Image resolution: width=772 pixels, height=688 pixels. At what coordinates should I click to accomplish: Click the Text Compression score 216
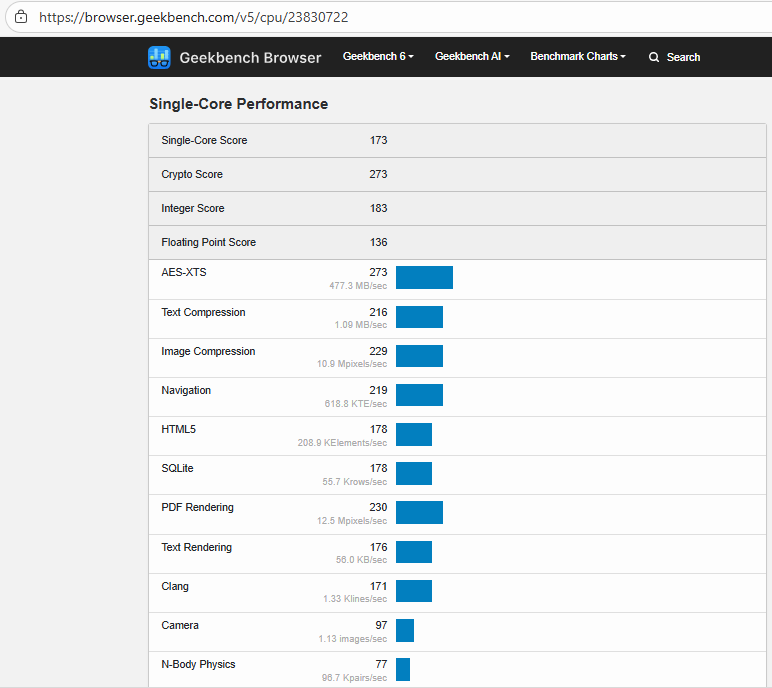(x=379, y=312)
